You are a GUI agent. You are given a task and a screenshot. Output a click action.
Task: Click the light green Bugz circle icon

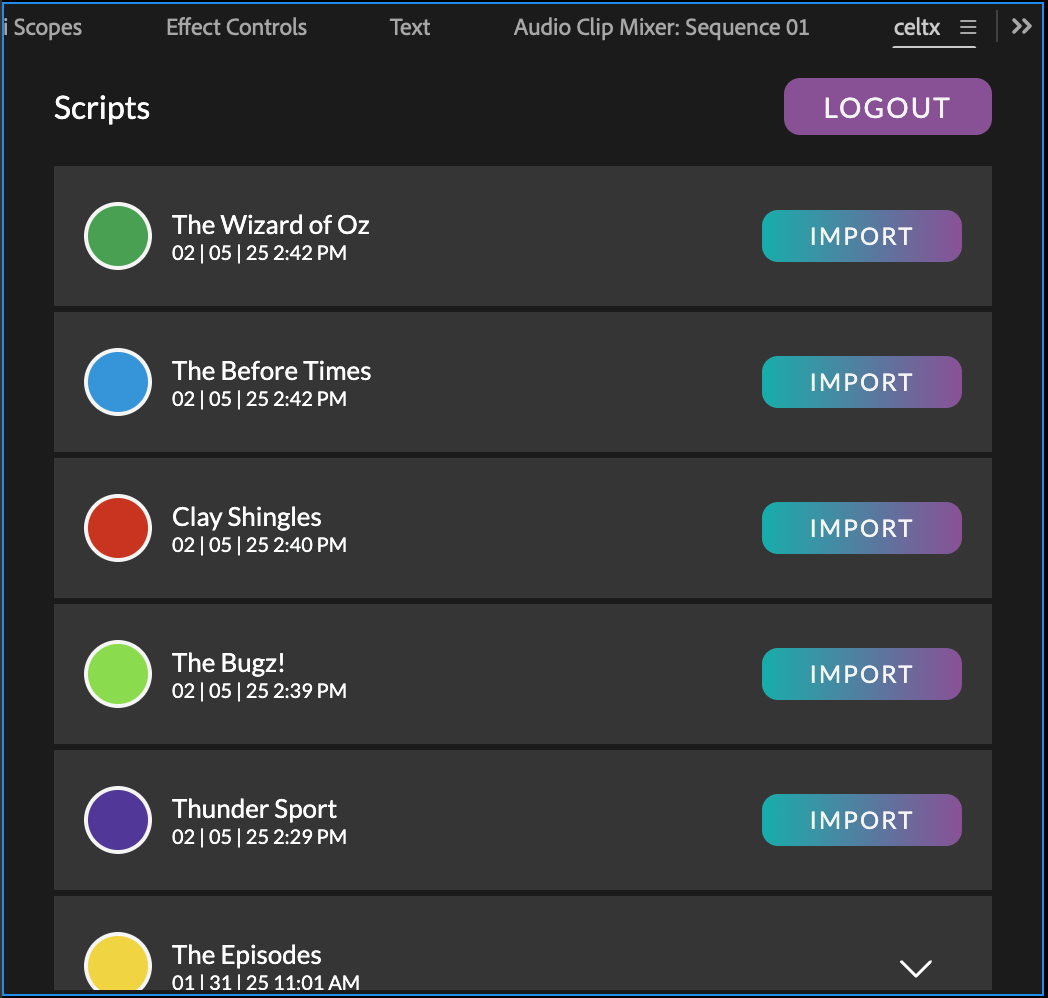tap(118, 674)
